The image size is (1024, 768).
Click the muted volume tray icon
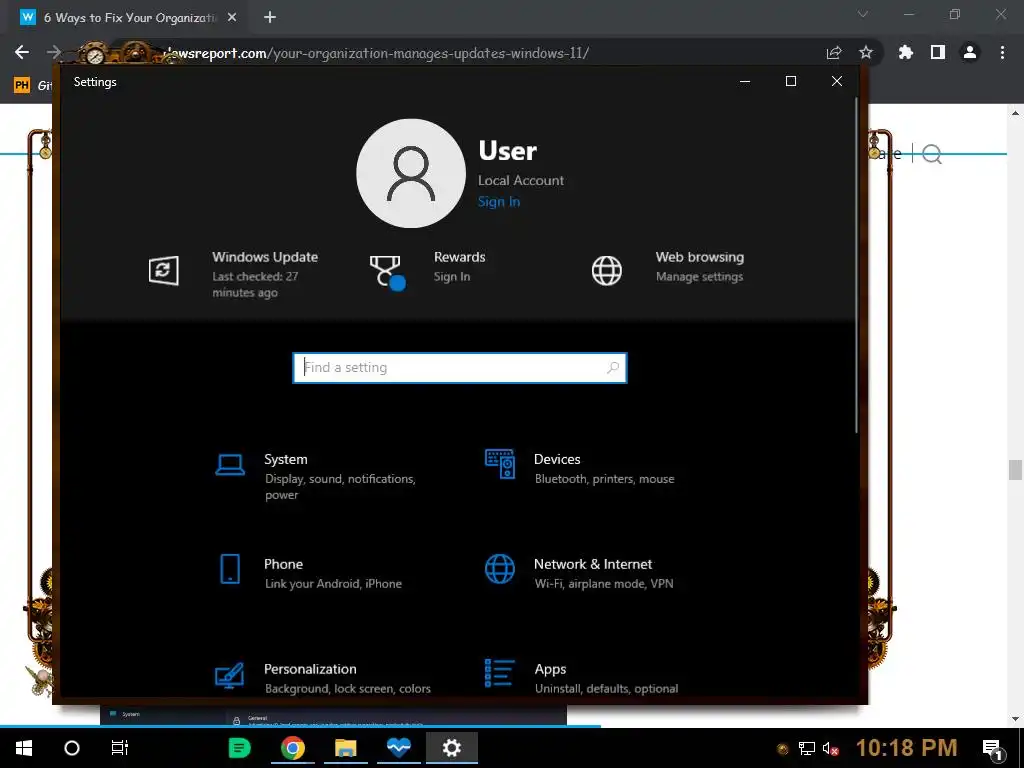[x=830, y=748]
